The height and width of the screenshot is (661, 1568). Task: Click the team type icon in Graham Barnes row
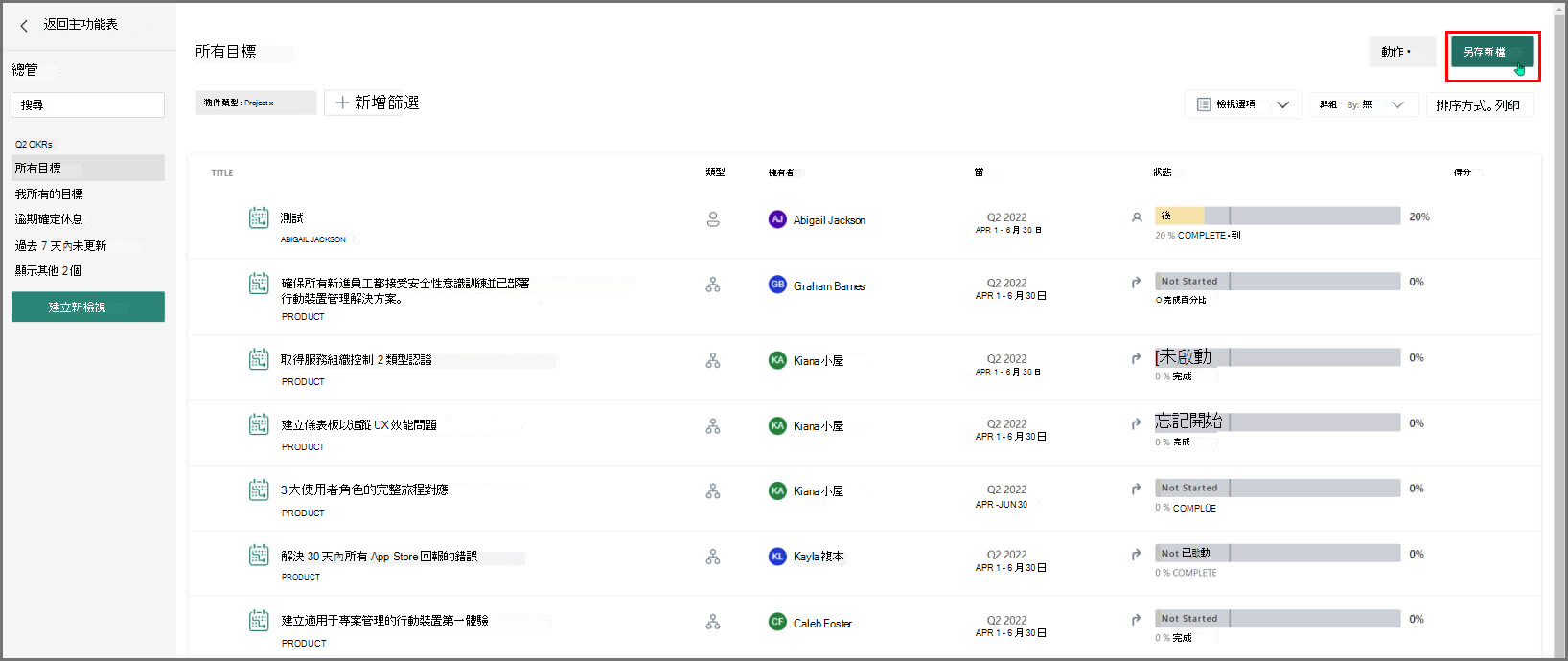click(713, 285)
